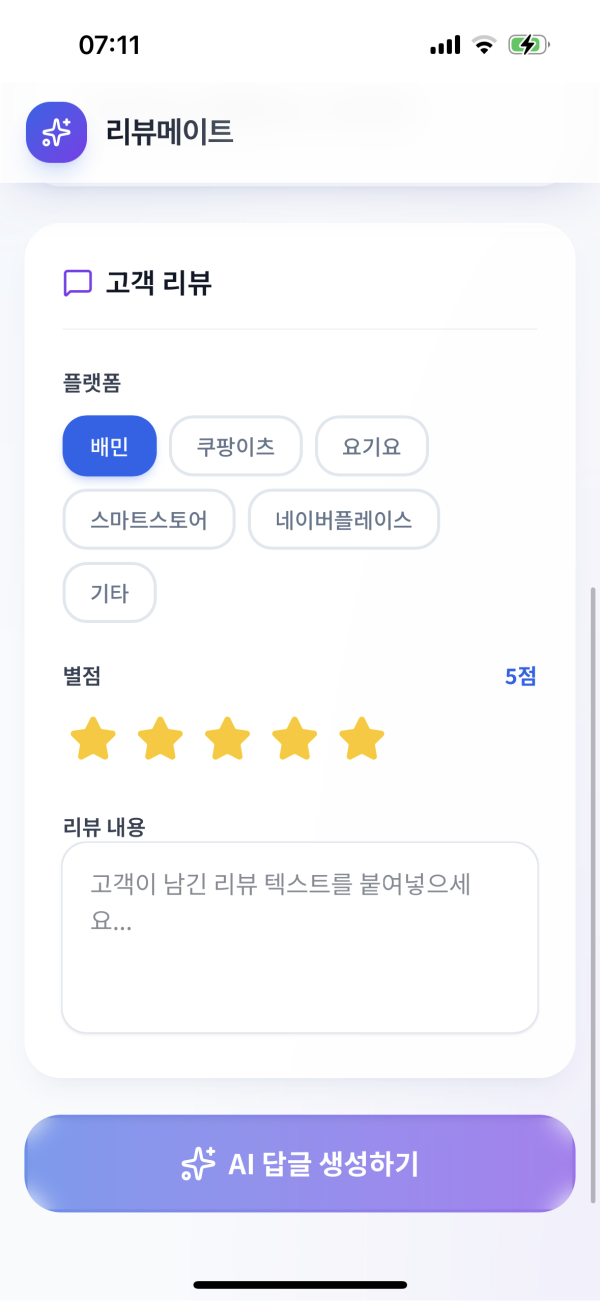The height and width of the screenshot is (1301, 600).
Task: Choose the third star rating
Action: point(227,740)
